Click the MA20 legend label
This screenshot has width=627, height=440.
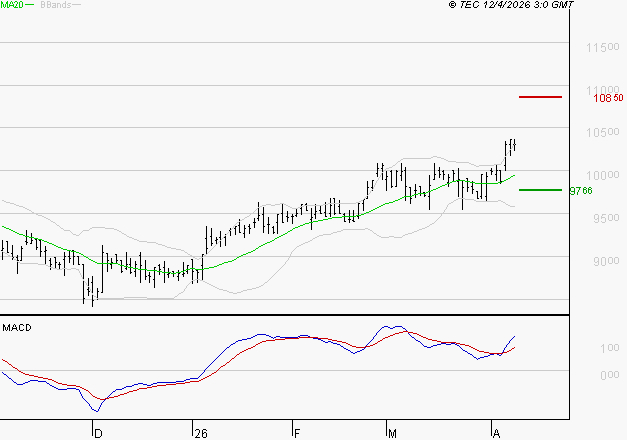pos(12,5)
